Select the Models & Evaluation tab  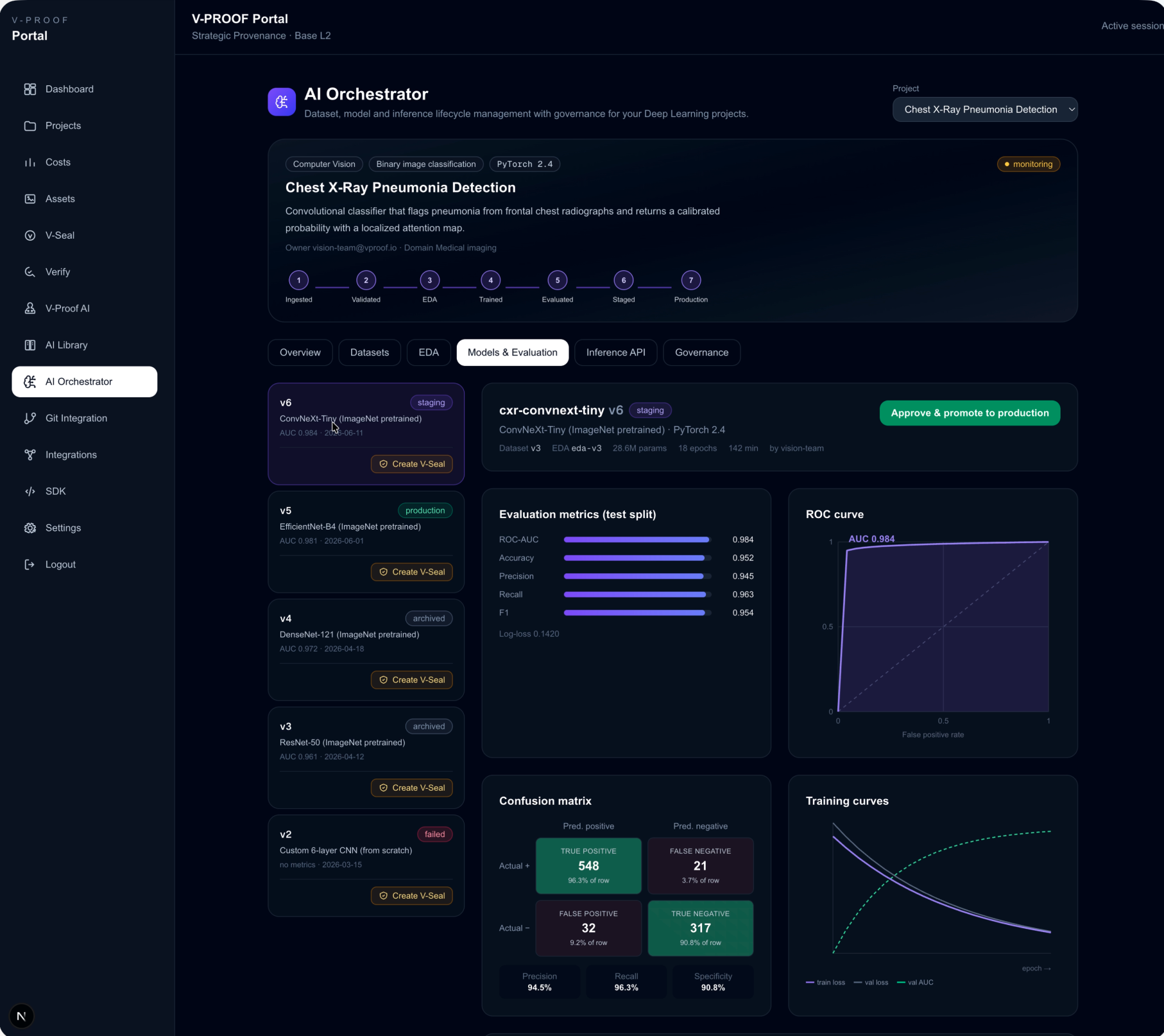click(x=513, y=352)
